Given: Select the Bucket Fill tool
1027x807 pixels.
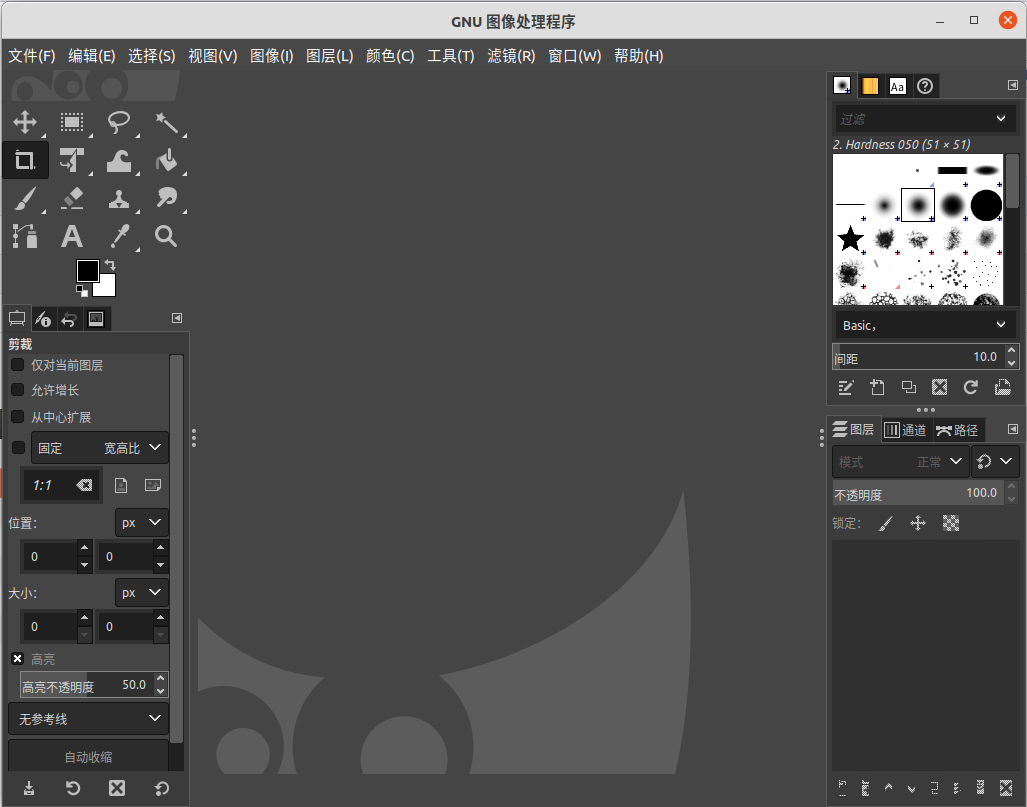Looking at the screenshot, I should click(x=166, y=160).
